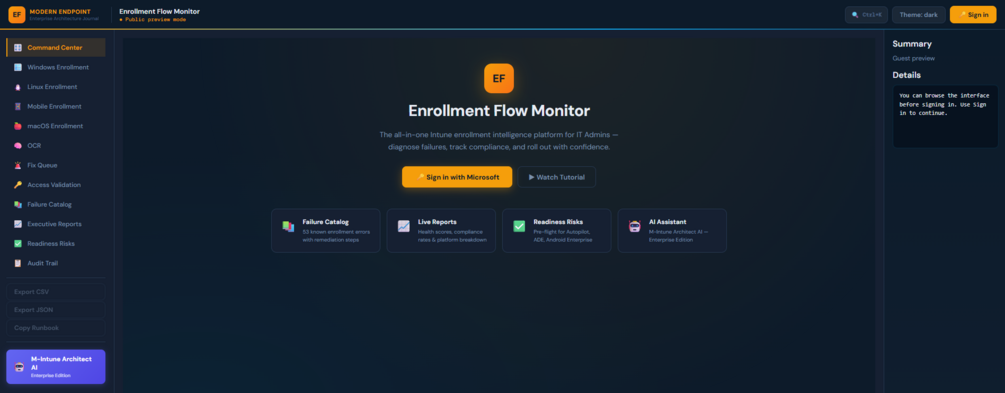The image size is (1005, 393).
Task: Click the OCR brain icon
Action: coord(18,146)
